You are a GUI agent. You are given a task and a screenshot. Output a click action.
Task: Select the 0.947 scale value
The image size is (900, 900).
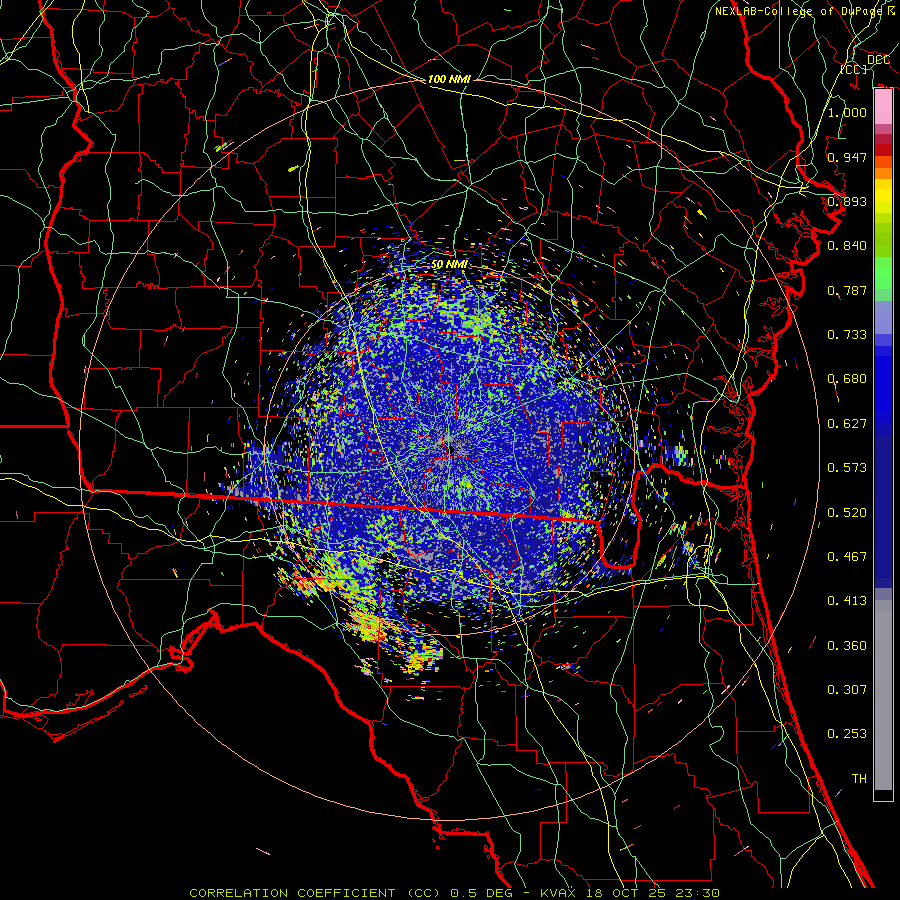tap(847, 157)
